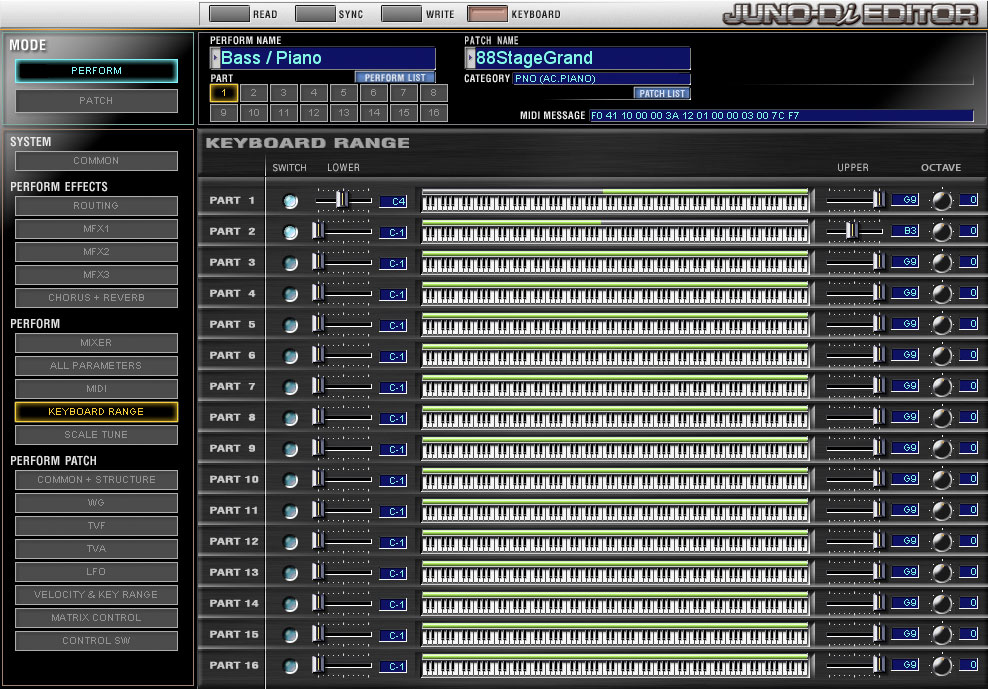Turn the Part 9 octave knob
Image resolution: width=988 pixels, height=689 pixels.
[941, 448]
